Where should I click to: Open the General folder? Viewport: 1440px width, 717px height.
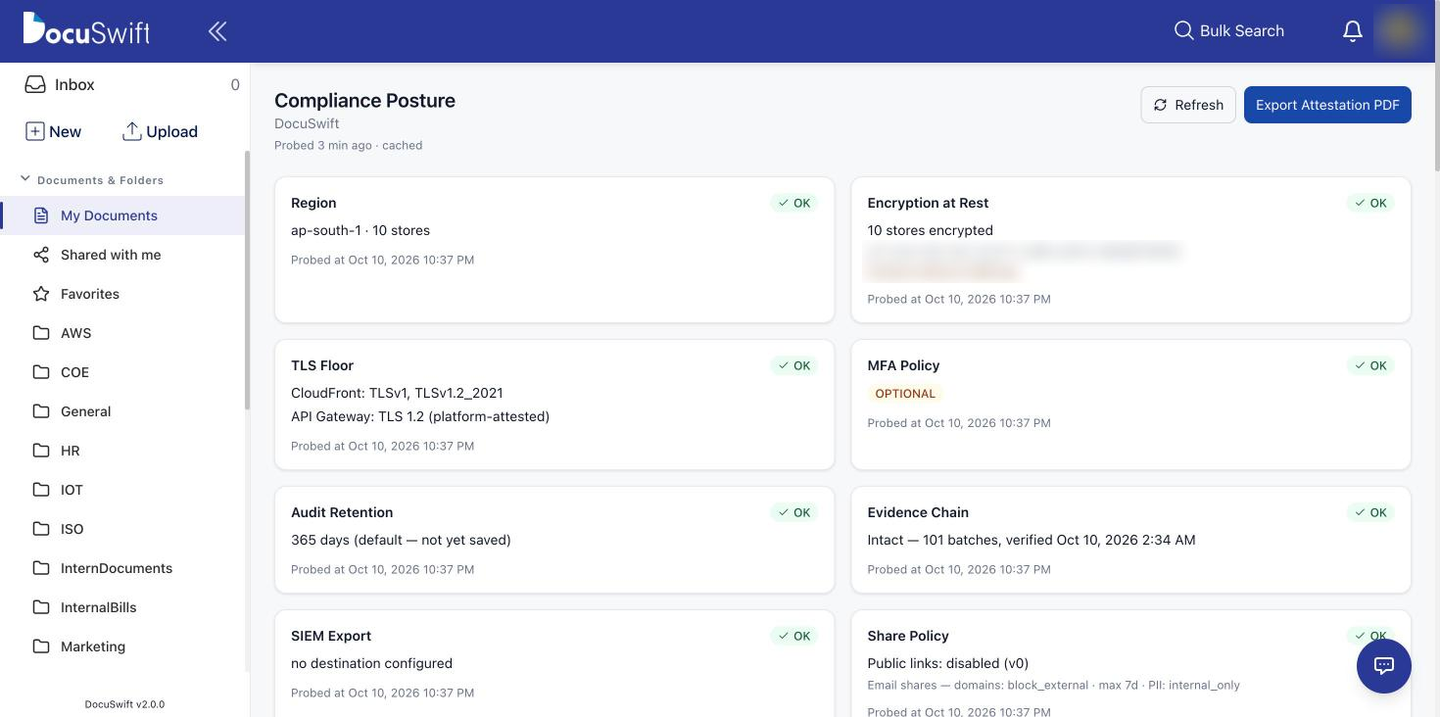pyautogui.click(x=123, y=411)
